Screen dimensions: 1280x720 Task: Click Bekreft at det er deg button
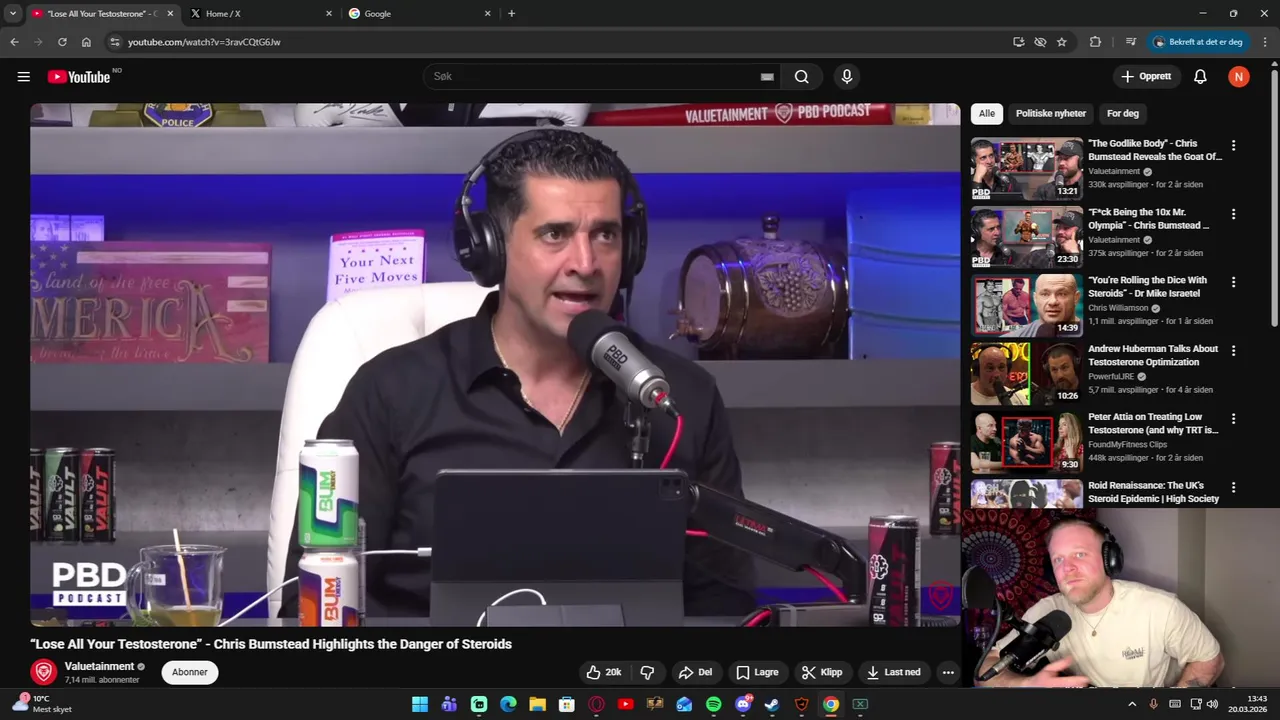(1198, 42)
